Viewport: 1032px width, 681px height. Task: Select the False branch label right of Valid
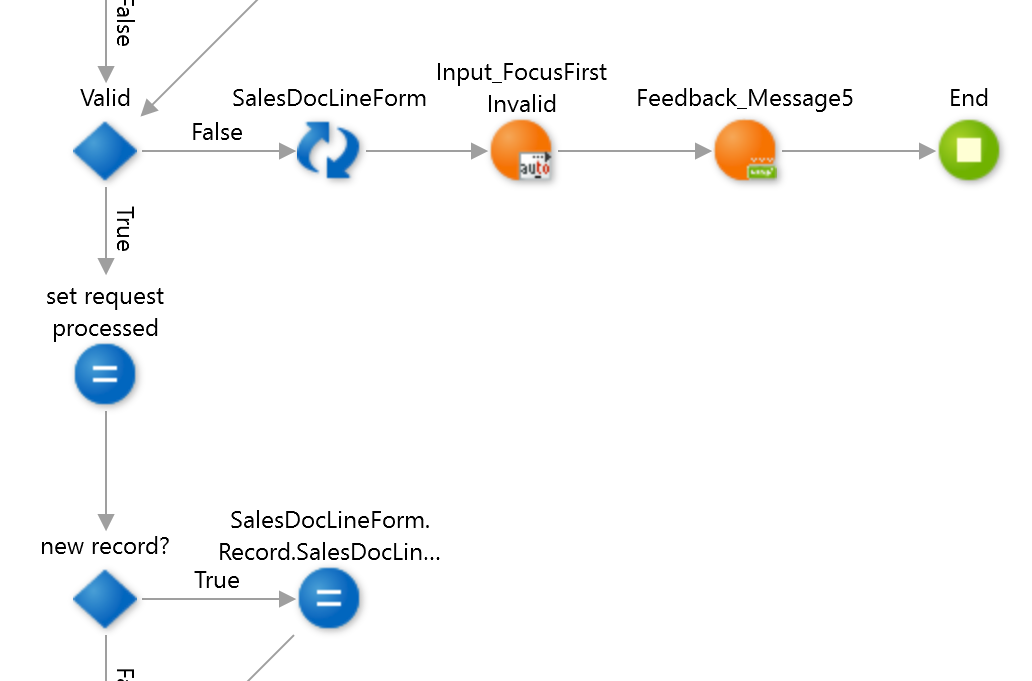click(x=217, y=132)
